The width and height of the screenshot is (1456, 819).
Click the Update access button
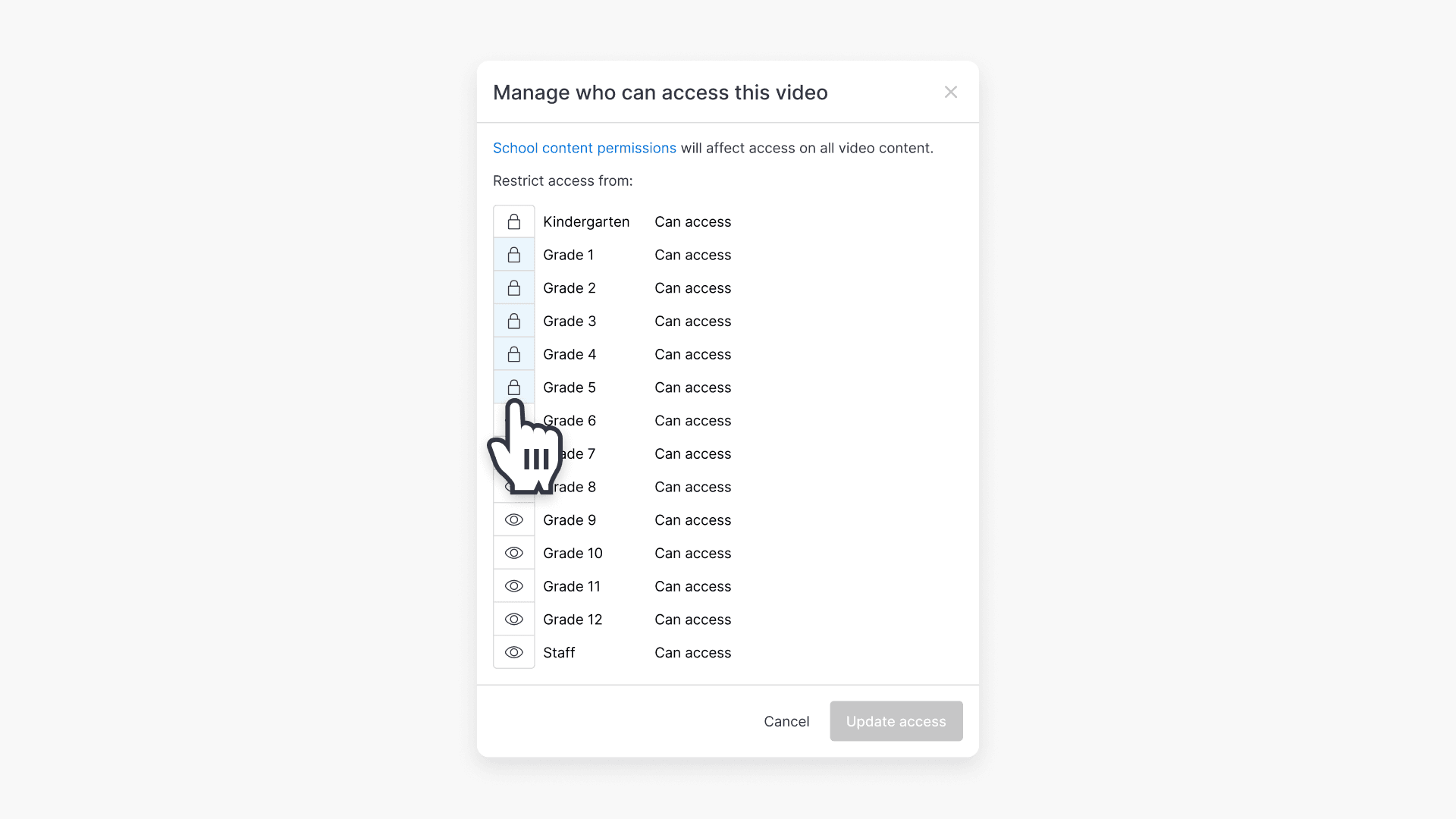point(896,721)
